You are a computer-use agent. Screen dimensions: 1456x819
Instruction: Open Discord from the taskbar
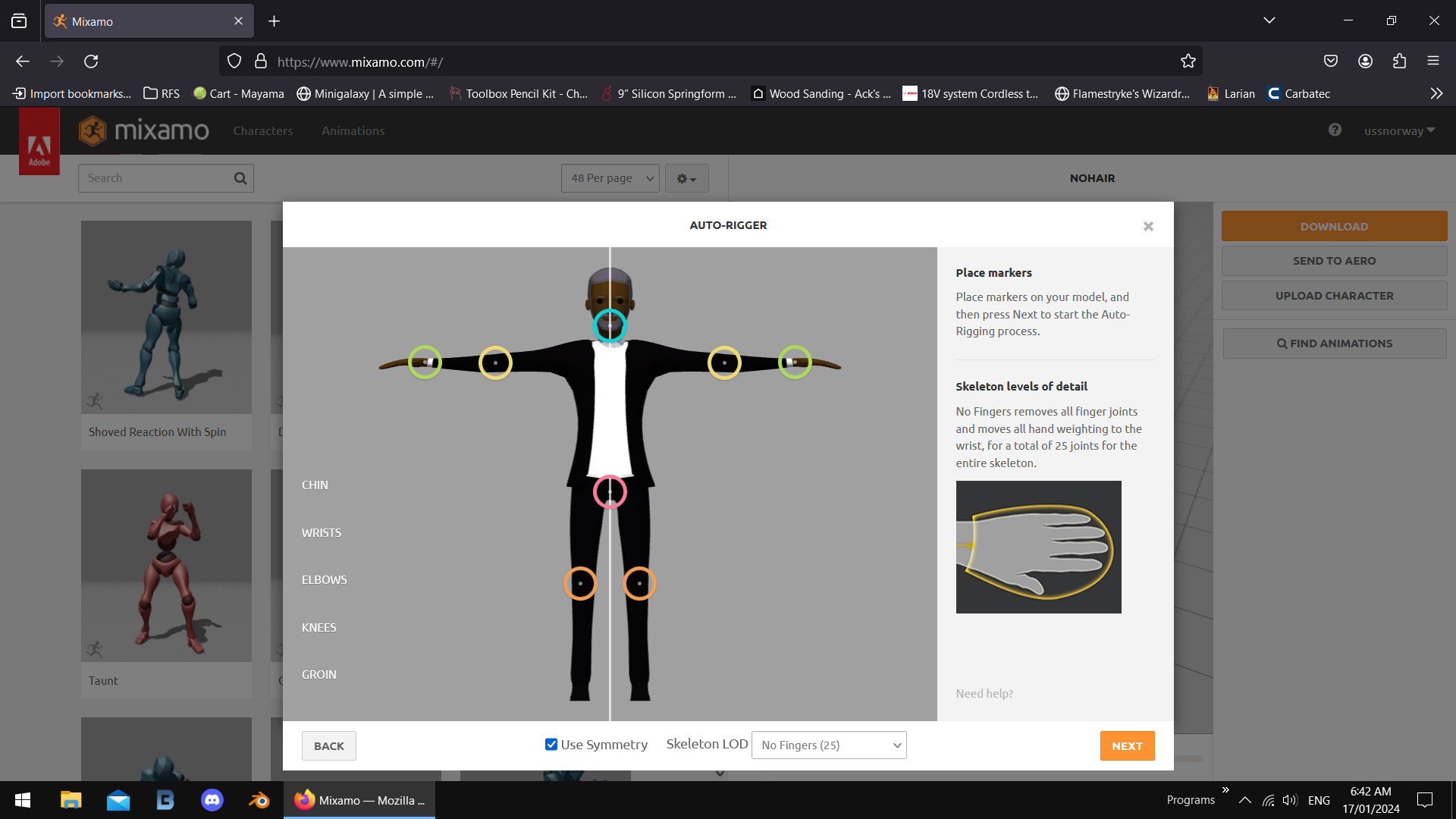click(x=212, y=799)
